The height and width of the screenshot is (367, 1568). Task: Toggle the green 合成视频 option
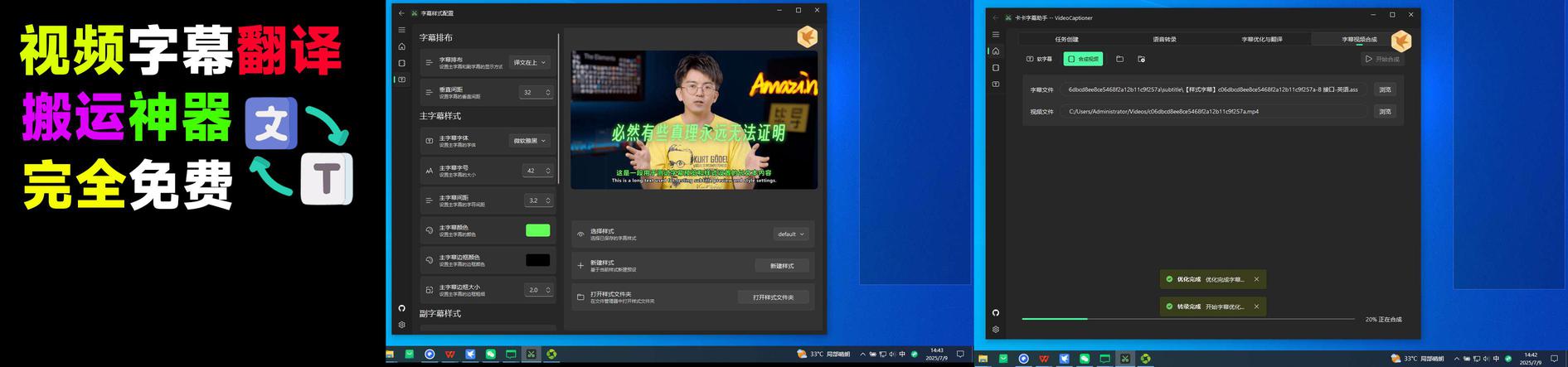(x=1083, y=59)
